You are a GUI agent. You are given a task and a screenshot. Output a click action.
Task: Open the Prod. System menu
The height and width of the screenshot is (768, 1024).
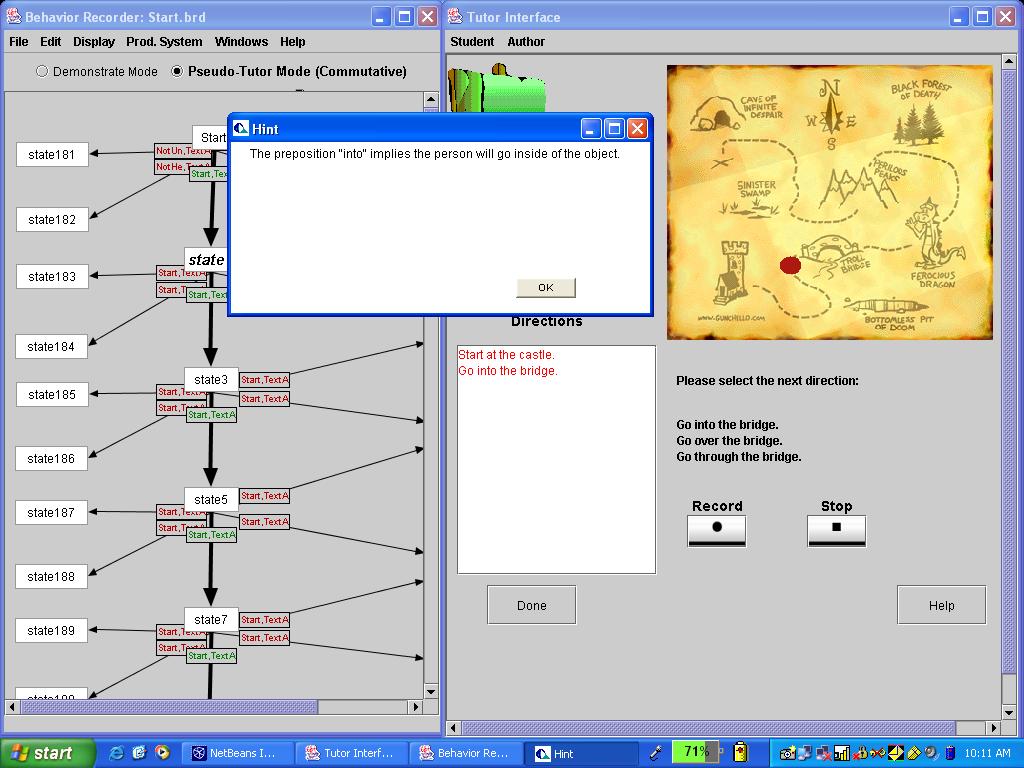coord(164,42)
